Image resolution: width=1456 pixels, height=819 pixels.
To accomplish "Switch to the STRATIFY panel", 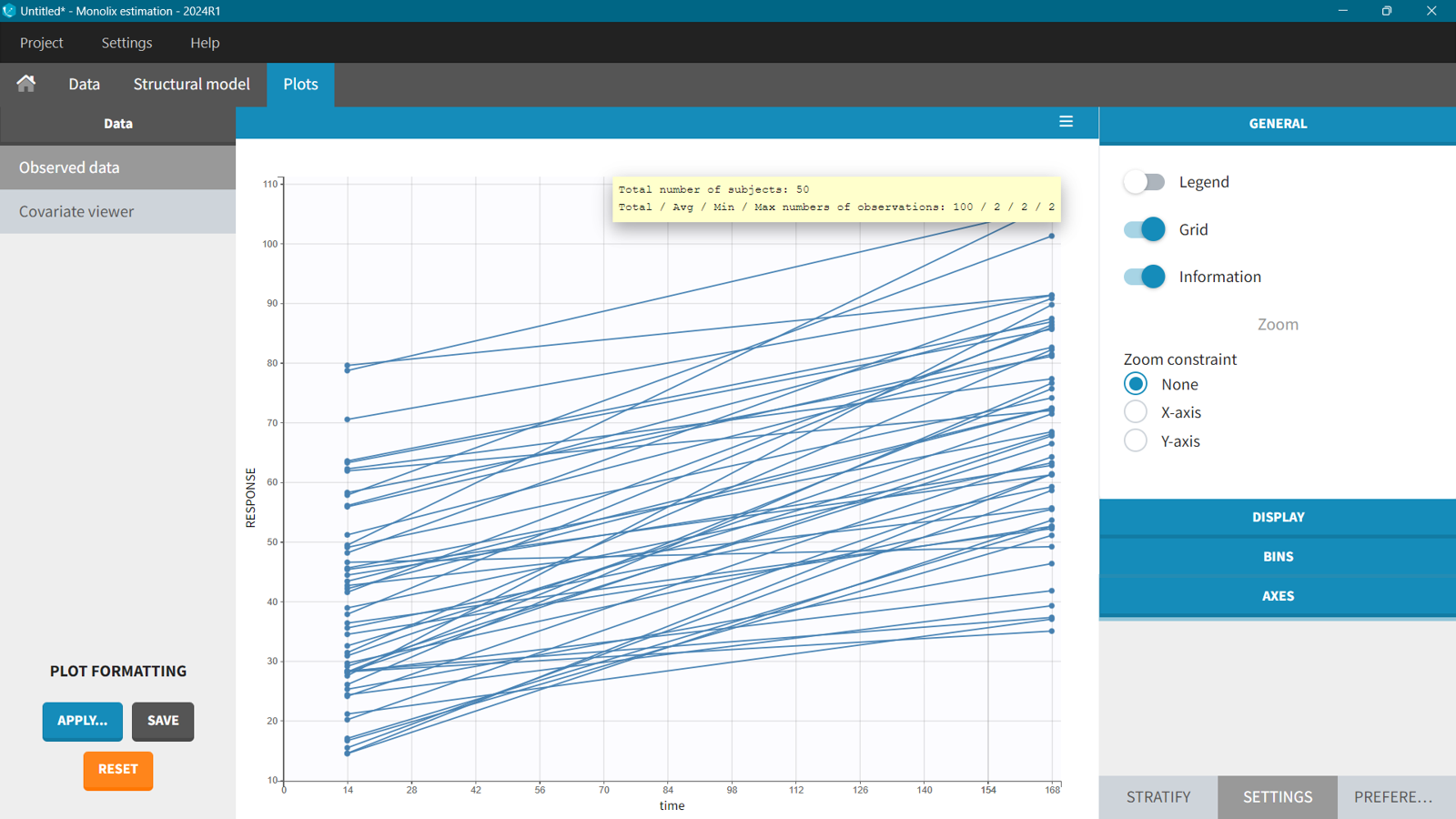I will coord(1158,796).
